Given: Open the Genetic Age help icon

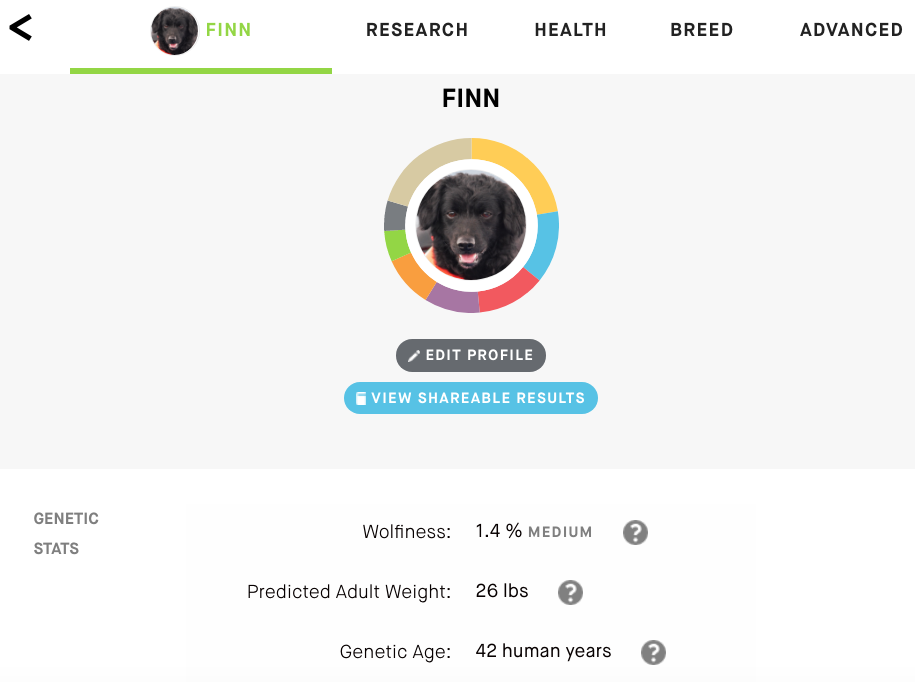Looking at the screenshot, I should pyautogui.click(x=653, y=652).
